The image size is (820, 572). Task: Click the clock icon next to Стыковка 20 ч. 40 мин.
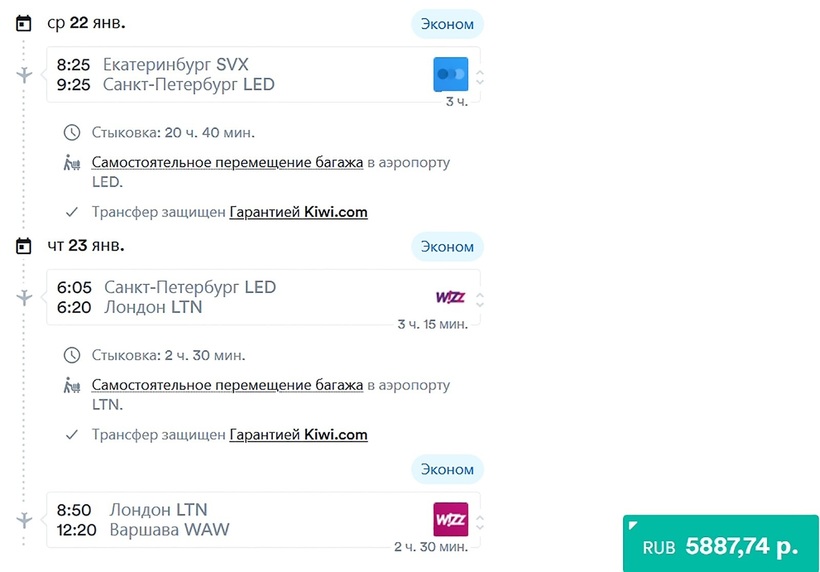[x=72, y=132]
